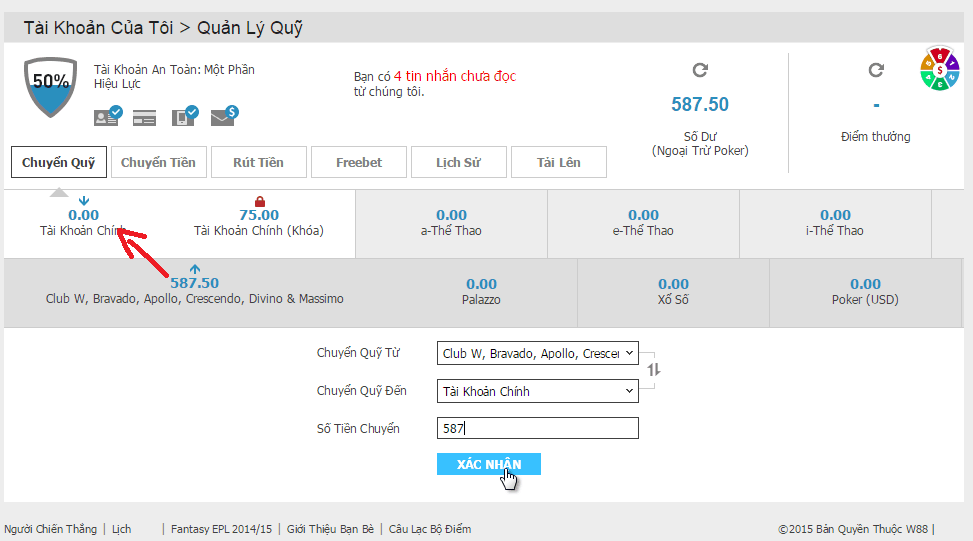This screenshot has width=973, height=541.
Task: Click the Số Tiền Chuyển amount field
Action: click(x=537, y=428)
